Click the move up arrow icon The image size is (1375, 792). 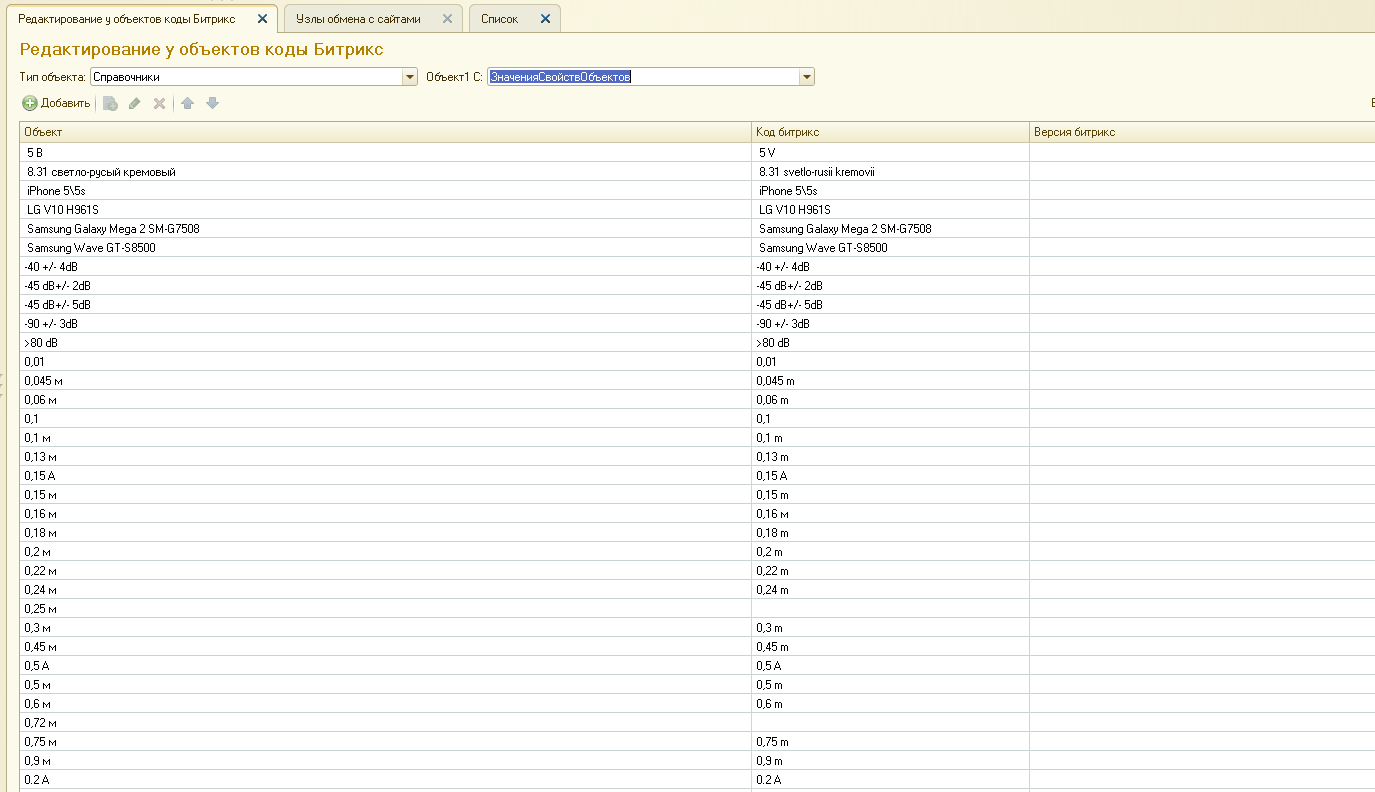(x=187, y=103)
